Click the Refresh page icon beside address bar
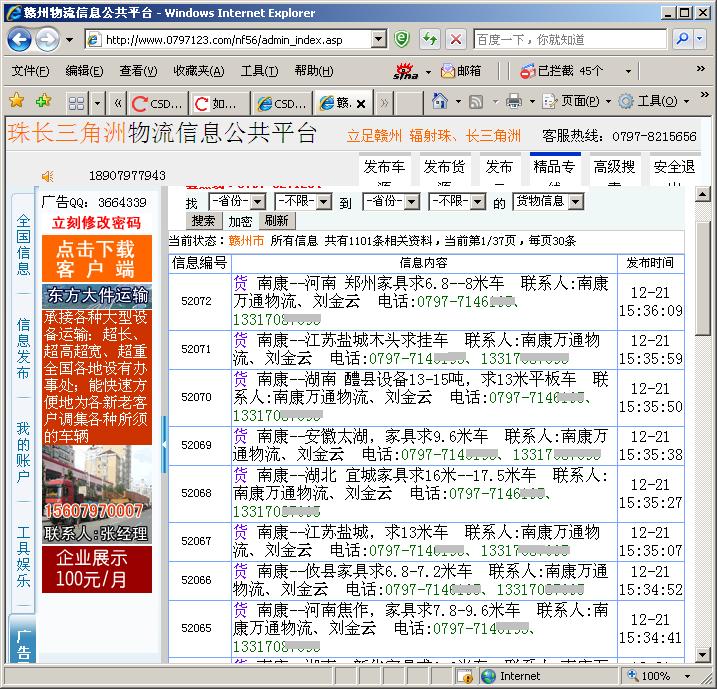717x689 pixels. pyautogui.click(x=430, y=39)
